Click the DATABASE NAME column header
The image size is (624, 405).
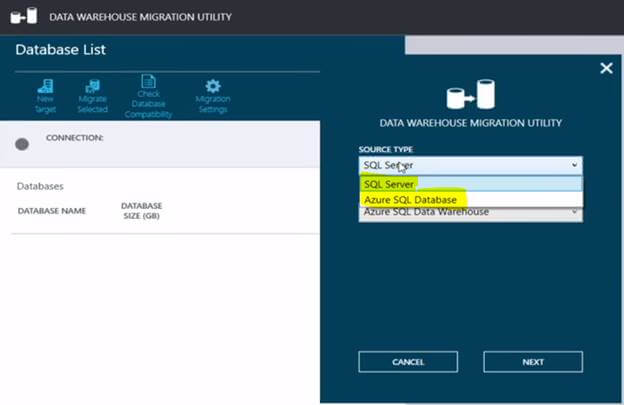click(x=52, y=211)
